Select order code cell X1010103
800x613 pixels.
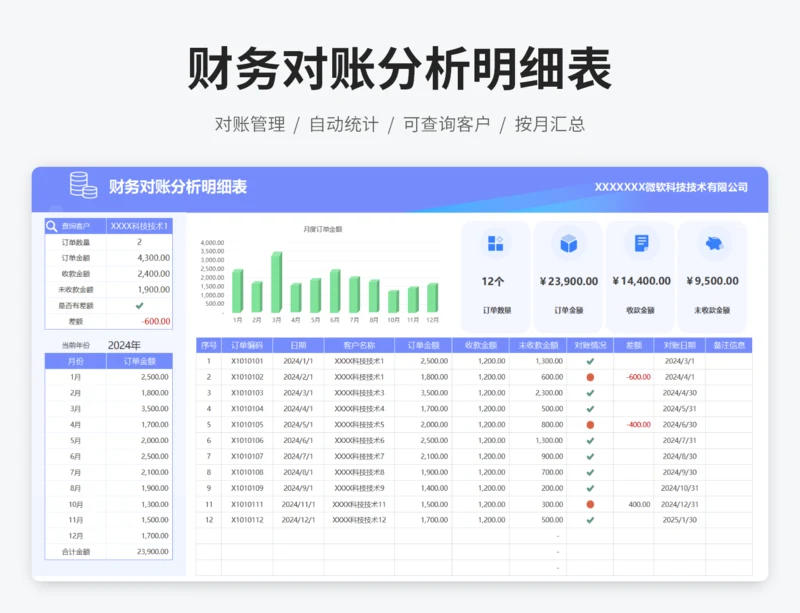coord(247,393)
